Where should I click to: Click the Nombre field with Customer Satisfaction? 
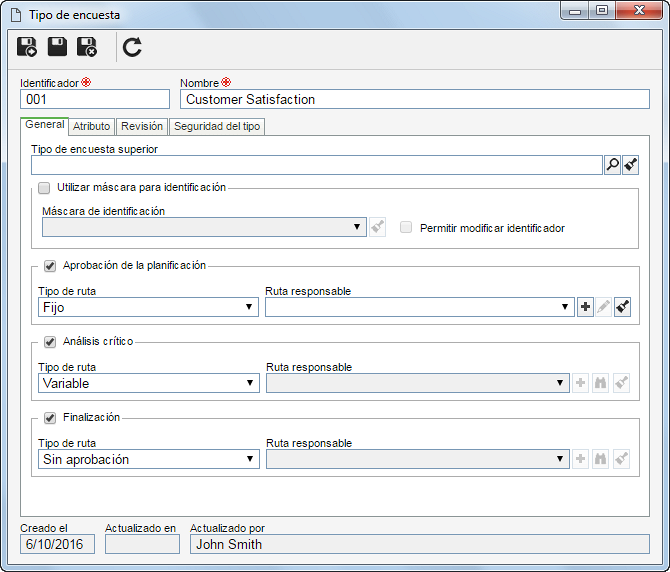(415, 99)
